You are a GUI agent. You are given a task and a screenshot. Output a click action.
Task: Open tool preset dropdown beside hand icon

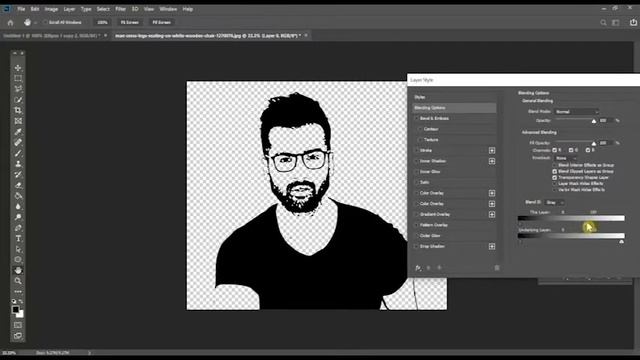36,22
